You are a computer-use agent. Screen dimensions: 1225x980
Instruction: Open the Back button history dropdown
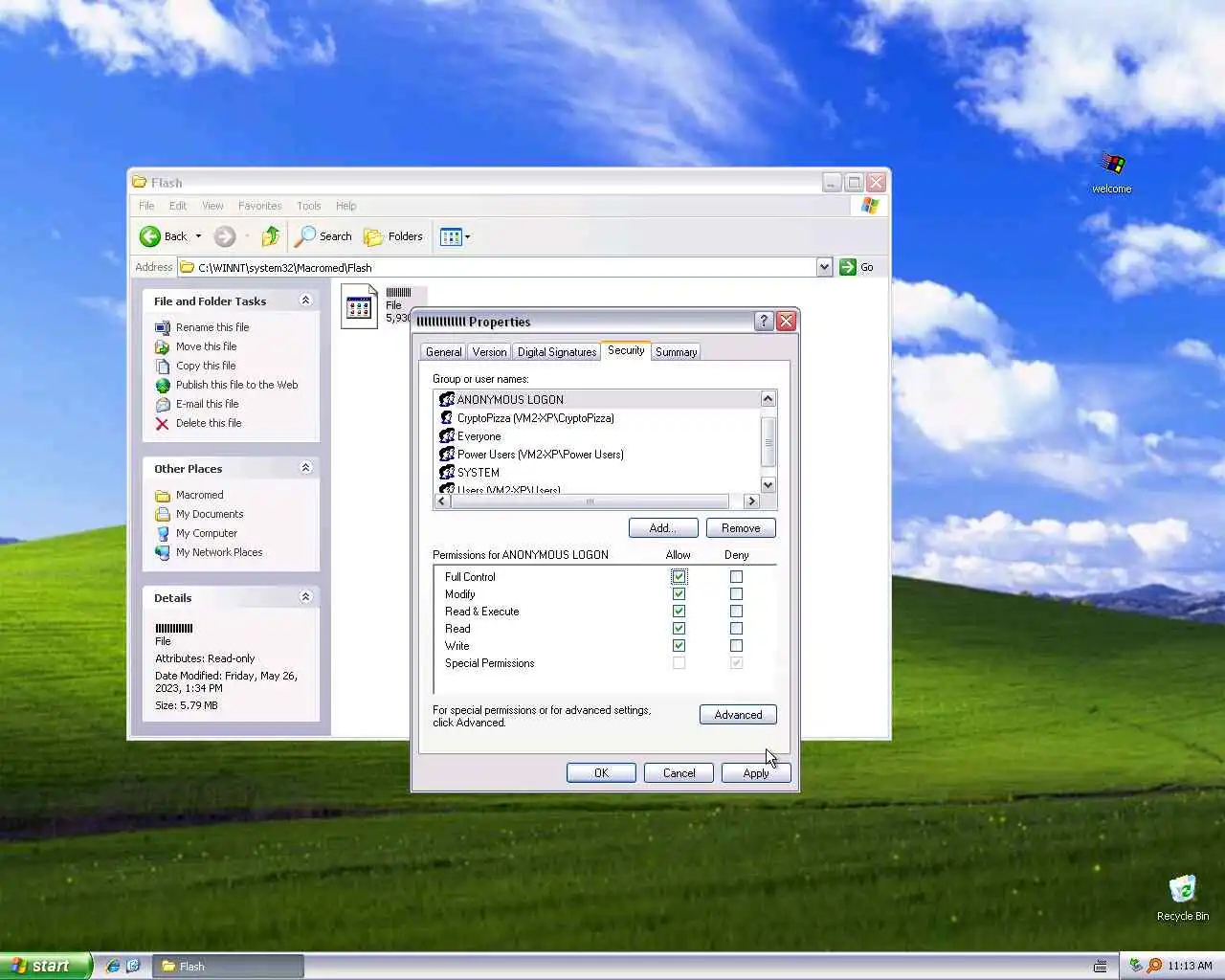pos(198,236)
